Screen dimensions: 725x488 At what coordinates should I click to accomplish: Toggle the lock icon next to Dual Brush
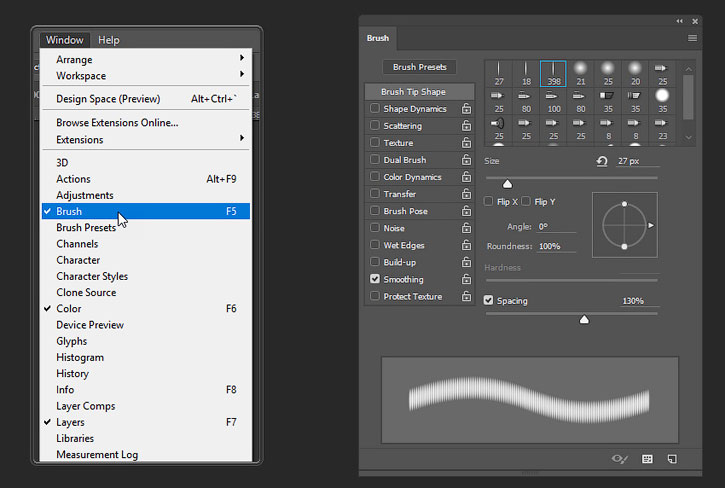coord(467,160)
